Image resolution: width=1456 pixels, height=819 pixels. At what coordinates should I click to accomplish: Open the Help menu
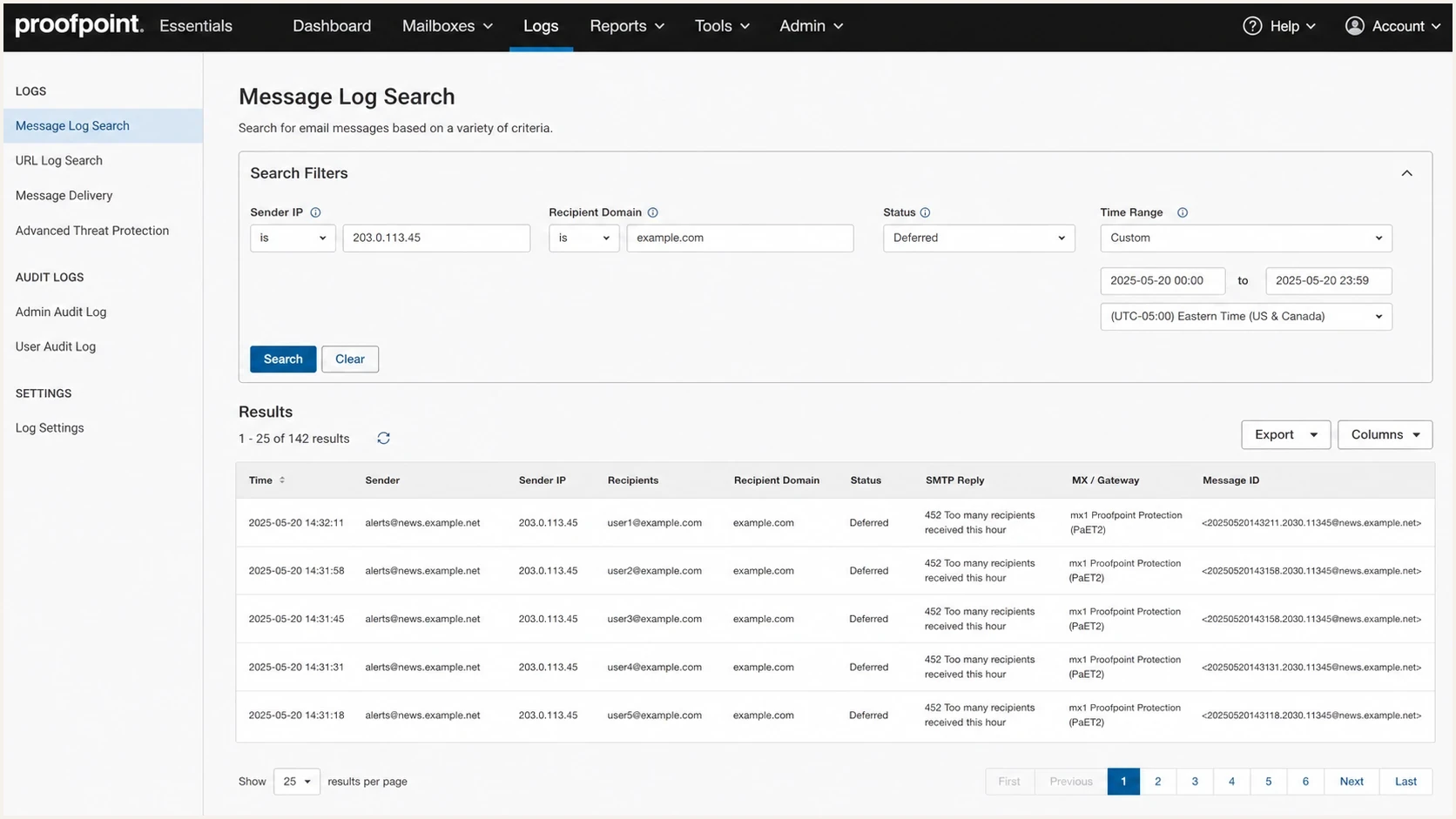point(1279,26)
